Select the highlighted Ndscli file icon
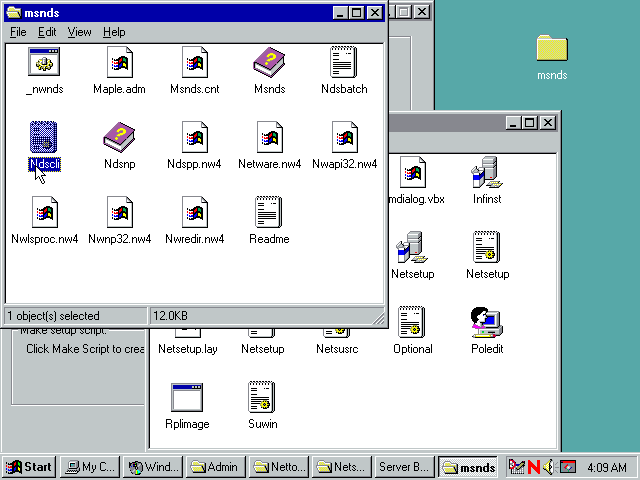 [43, 137]
